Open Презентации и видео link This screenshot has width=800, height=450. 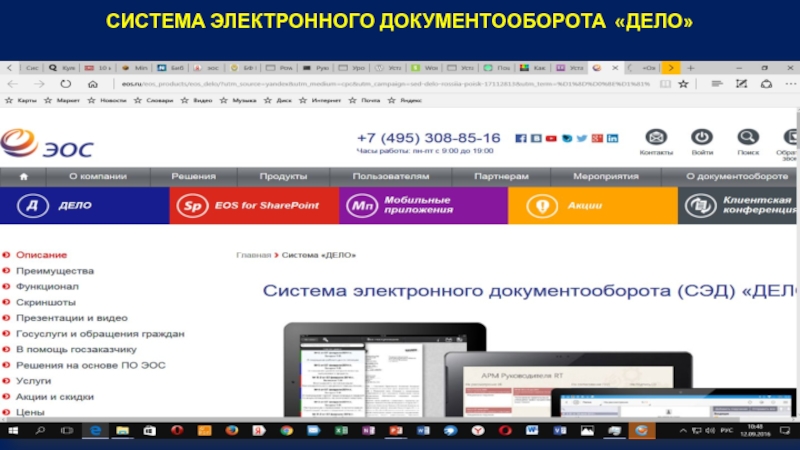click(x=72, y=318)
